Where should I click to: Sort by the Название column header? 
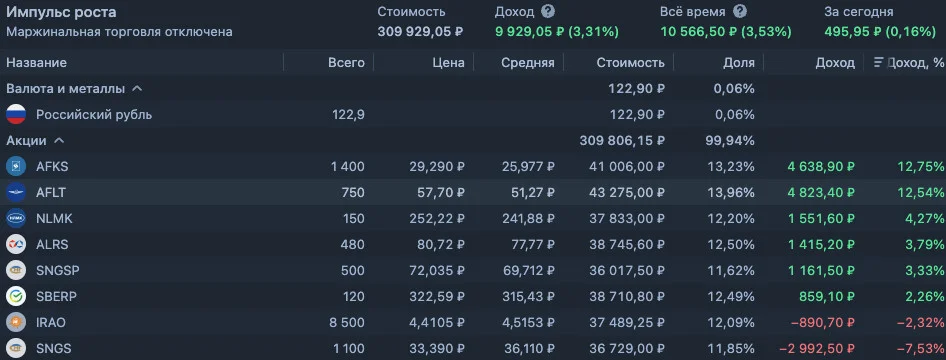[x=36, y=63]
